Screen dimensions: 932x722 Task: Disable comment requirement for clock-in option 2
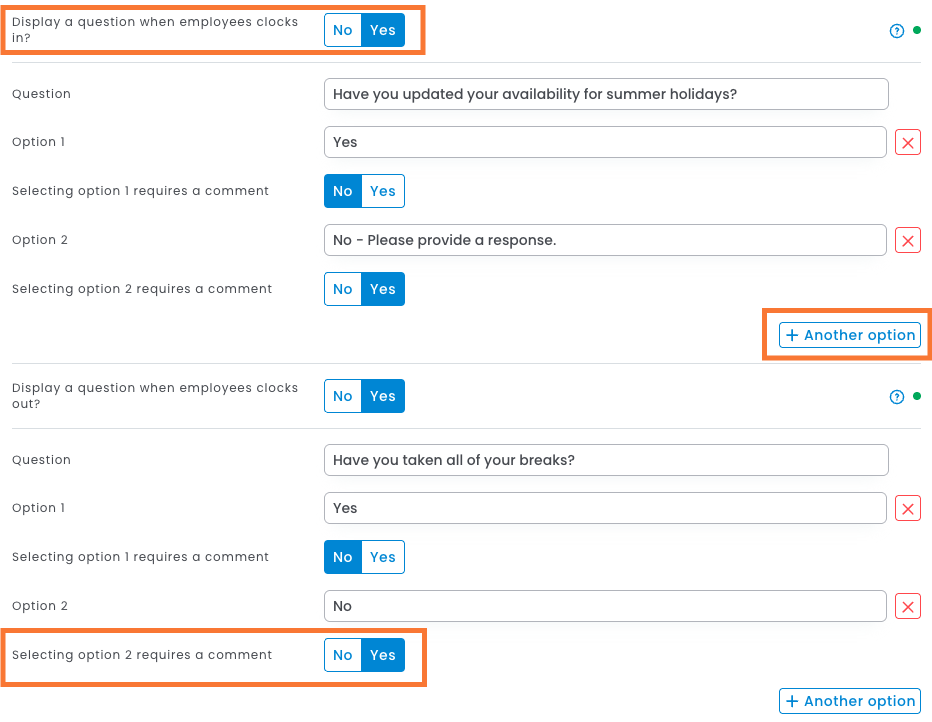point(343,289)
